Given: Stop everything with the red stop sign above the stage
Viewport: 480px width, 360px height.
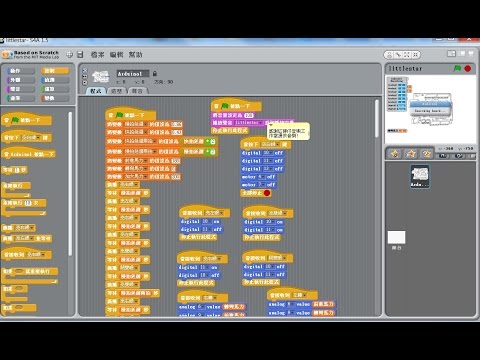Looking at the screenshot, I should 468,68.
